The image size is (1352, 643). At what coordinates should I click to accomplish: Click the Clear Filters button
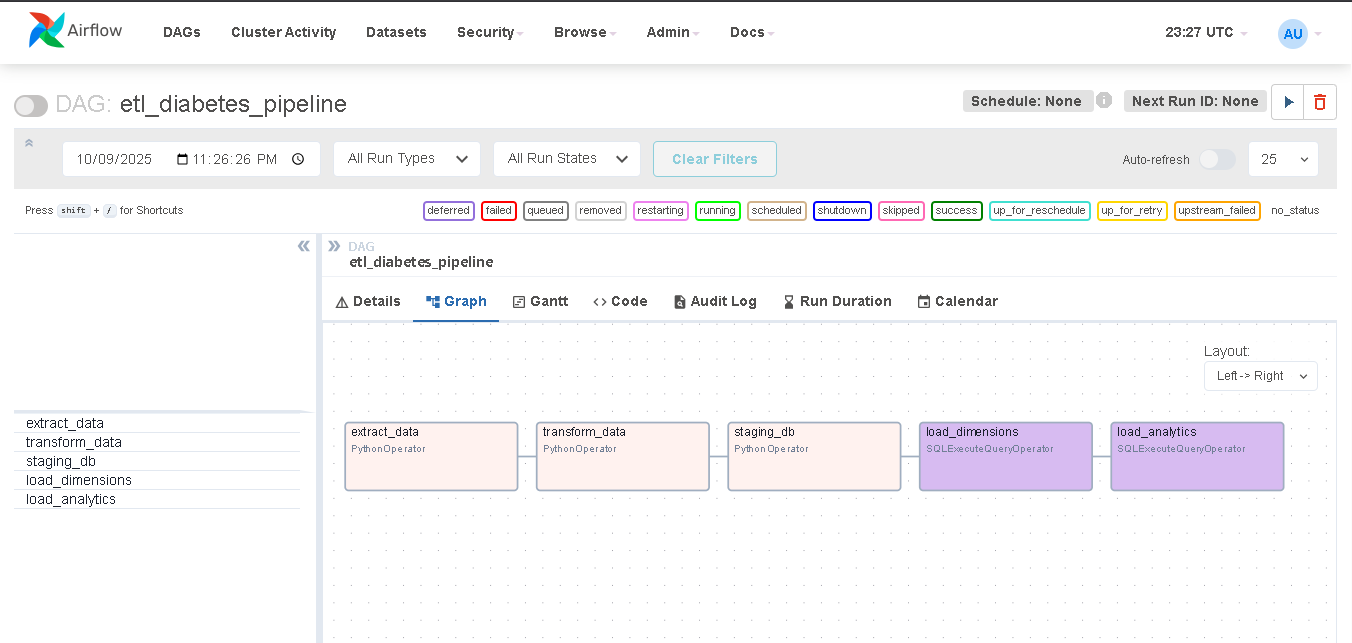click(715, 159)
